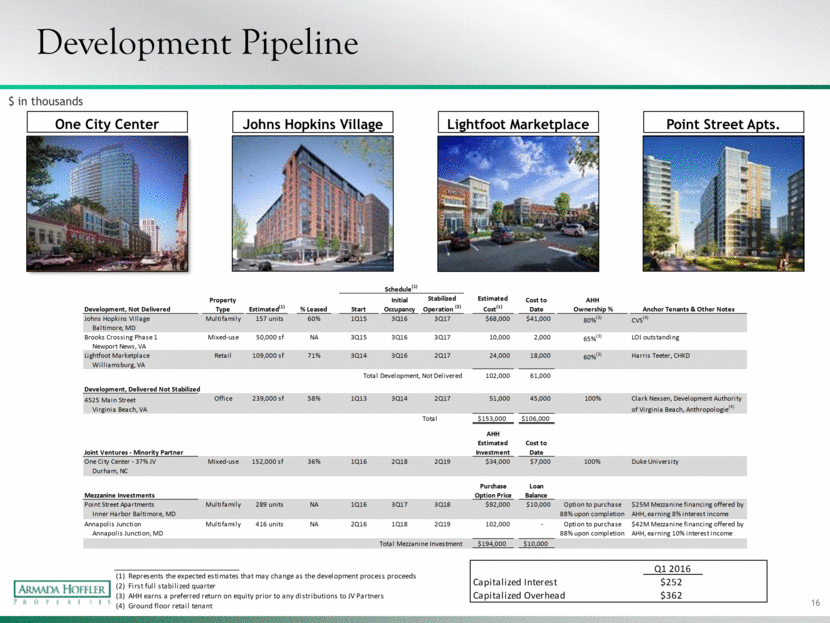The image size is (830, 623).
Task: Click footnote (3) about preferred return
Action: point(249,596)
